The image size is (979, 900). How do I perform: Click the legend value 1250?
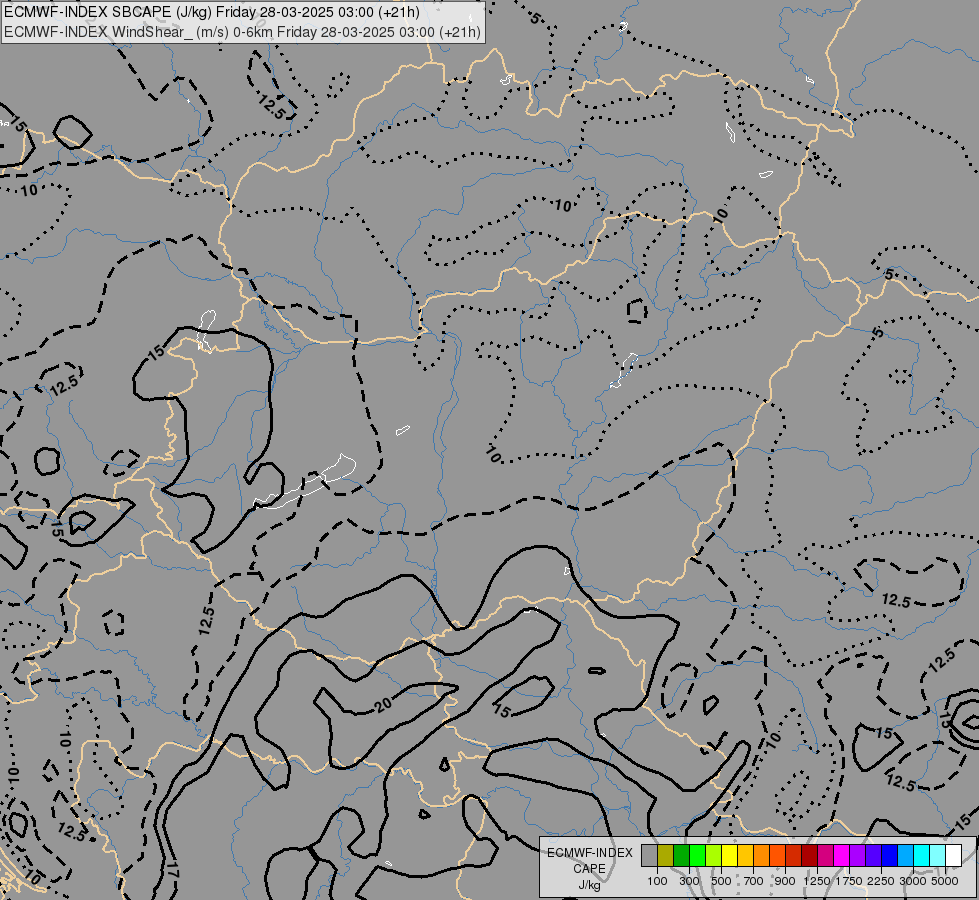[x=817, y=881]
